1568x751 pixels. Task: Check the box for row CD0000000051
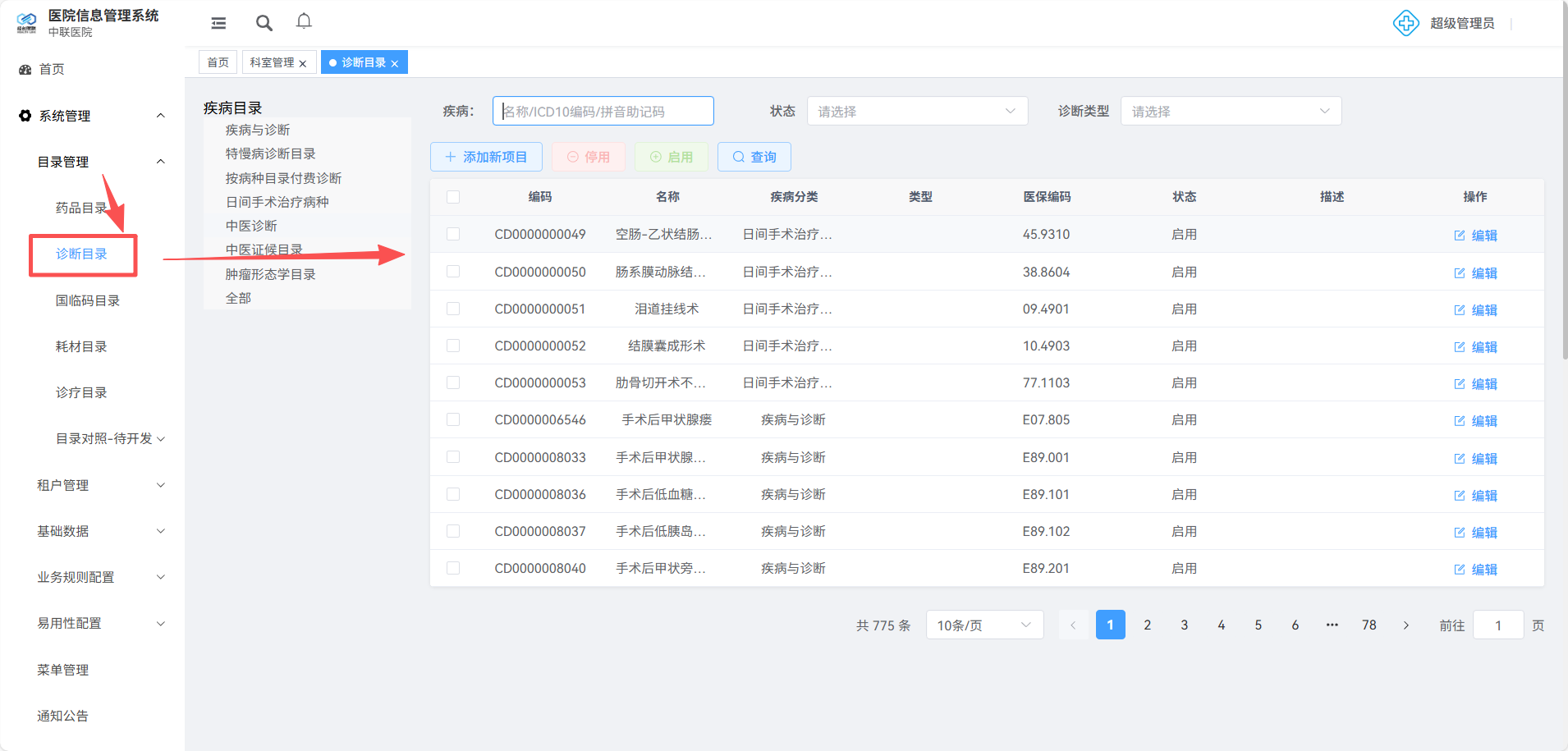click(453, 309)
